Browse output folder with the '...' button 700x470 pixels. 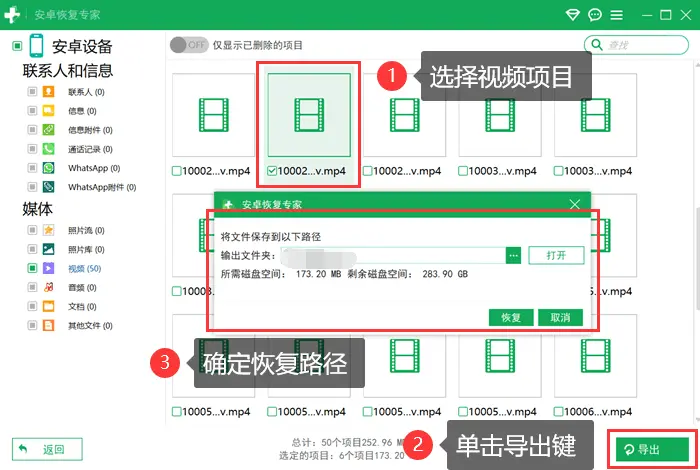513,255
